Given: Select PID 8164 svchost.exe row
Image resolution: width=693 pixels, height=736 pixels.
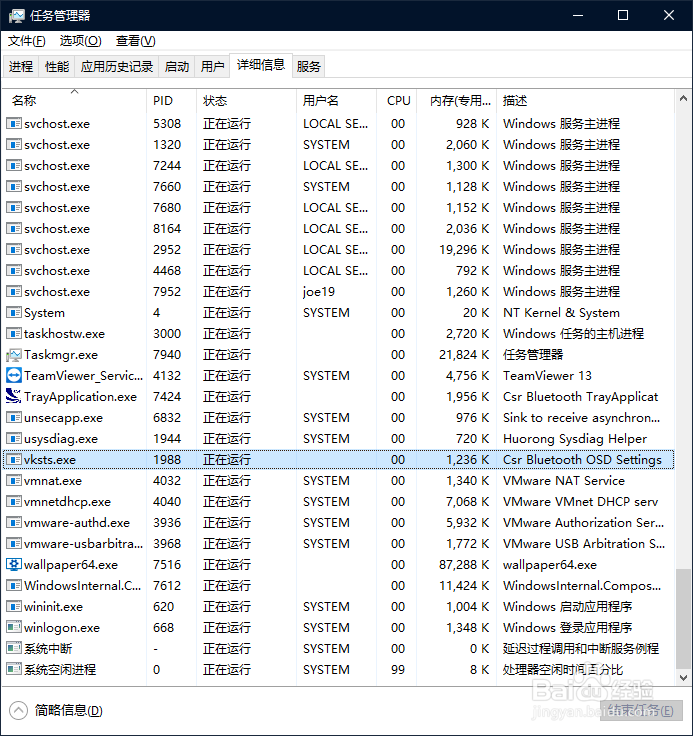Looking at the screenshot, I should click(x=339, y=229).
